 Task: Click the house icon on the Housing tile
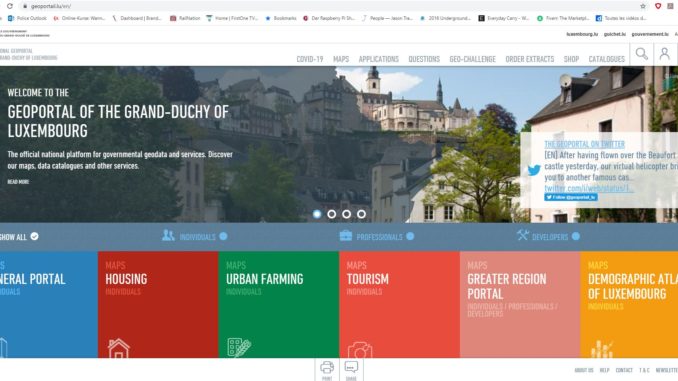tap(118, 349)
